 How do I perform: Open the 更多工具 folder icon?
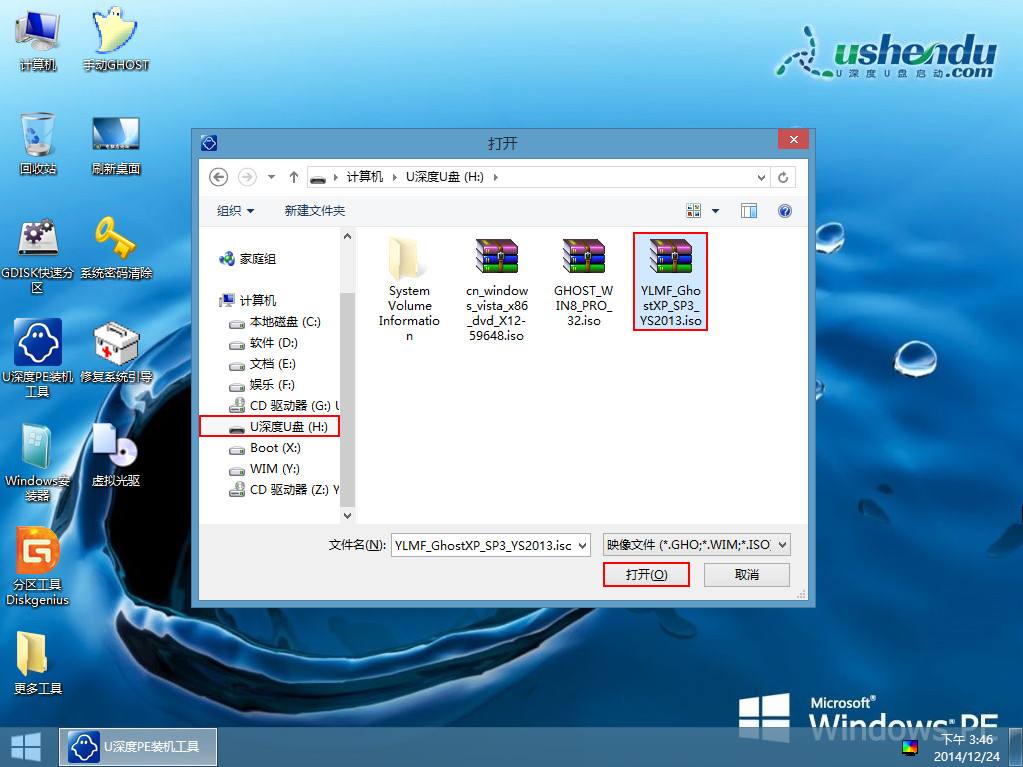pyautogui.click(x=37, y=663)
